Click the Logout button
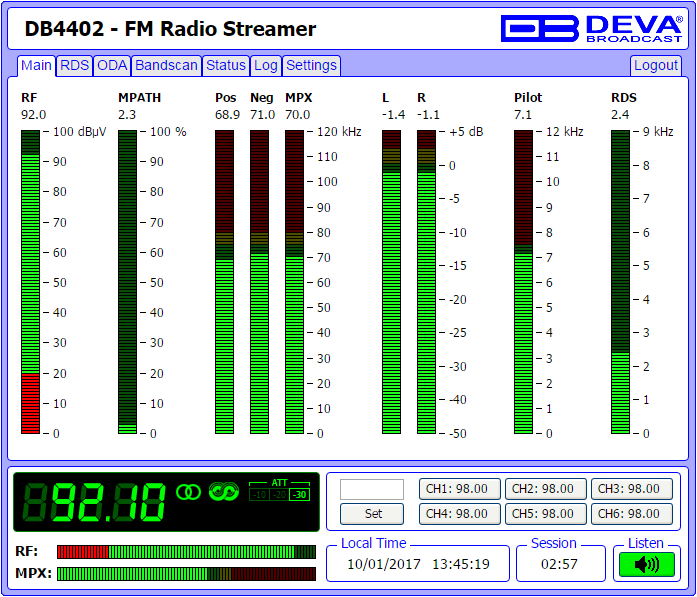This screenshot has height=597, width=697. pos(656,66)
